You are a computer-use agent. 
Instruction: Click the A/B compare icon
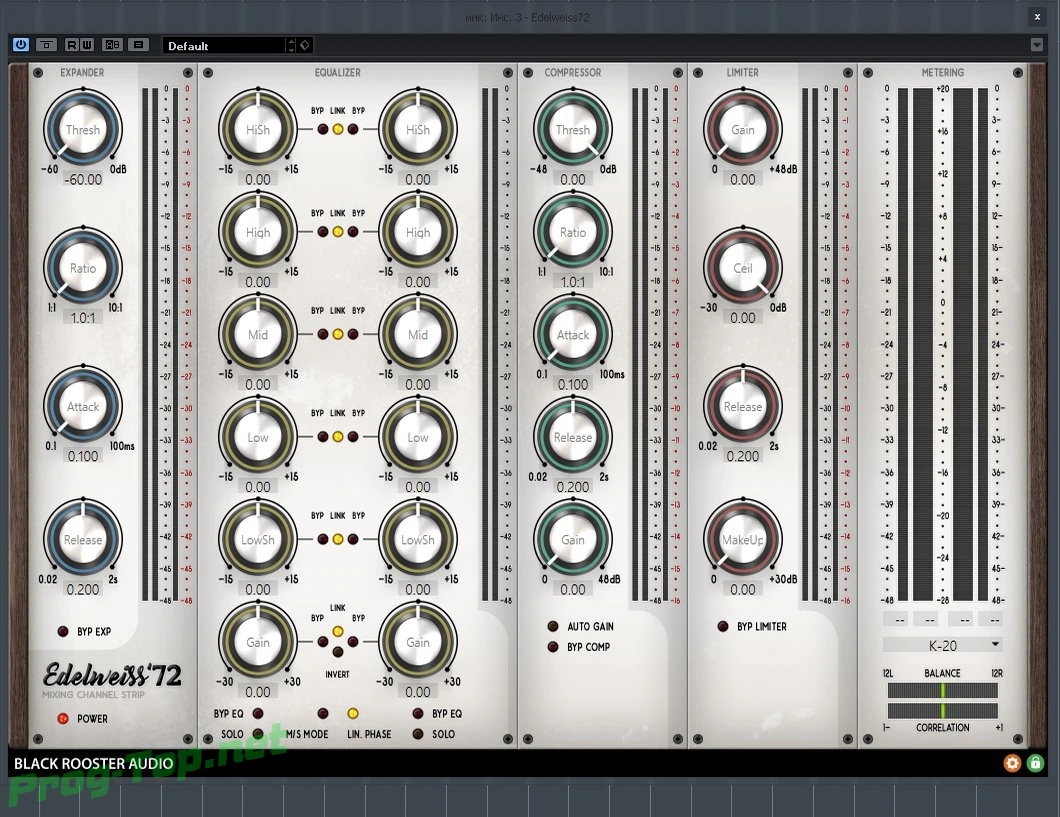tap(112, 45)
